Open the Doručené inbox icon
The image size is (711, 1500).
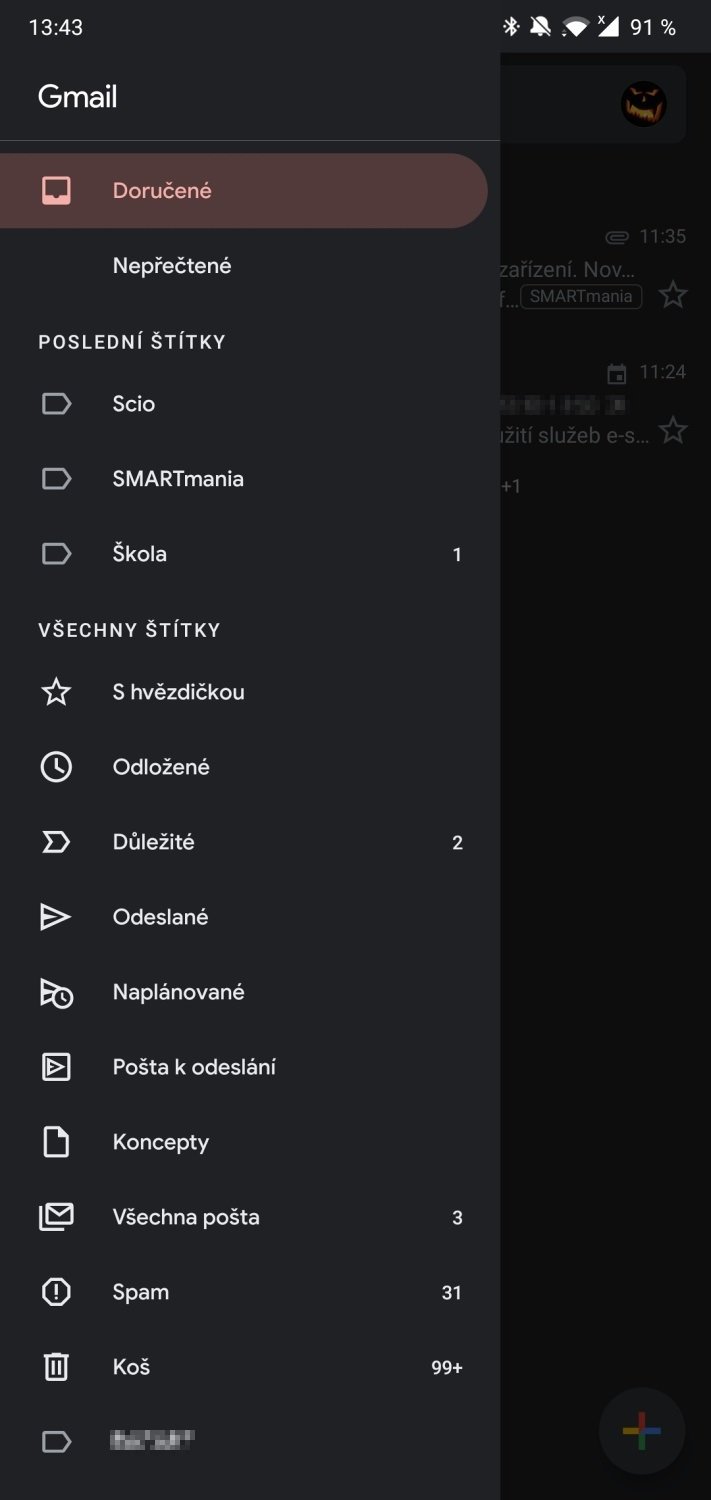56,190
